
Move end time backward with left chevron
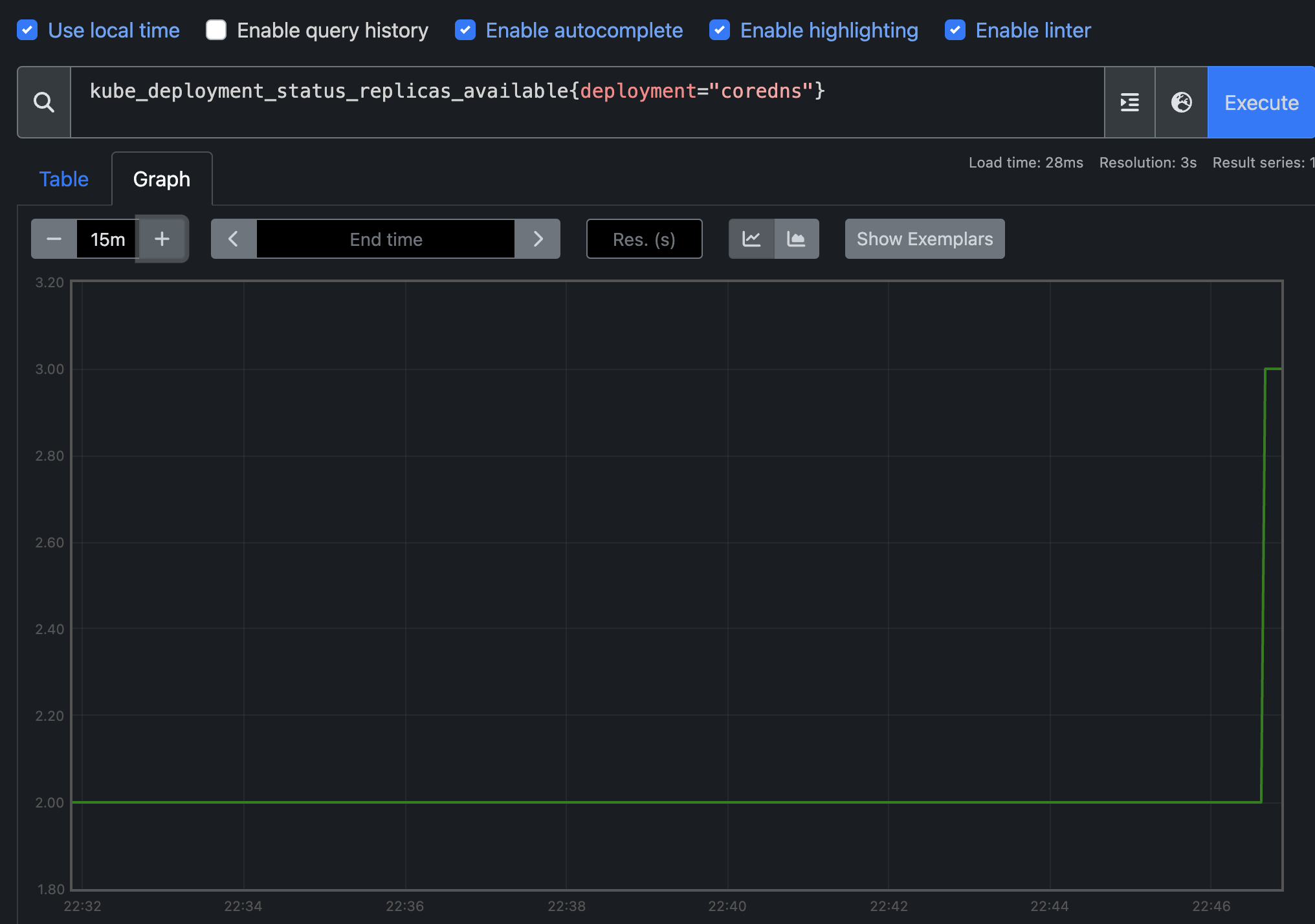pos(234,239)
